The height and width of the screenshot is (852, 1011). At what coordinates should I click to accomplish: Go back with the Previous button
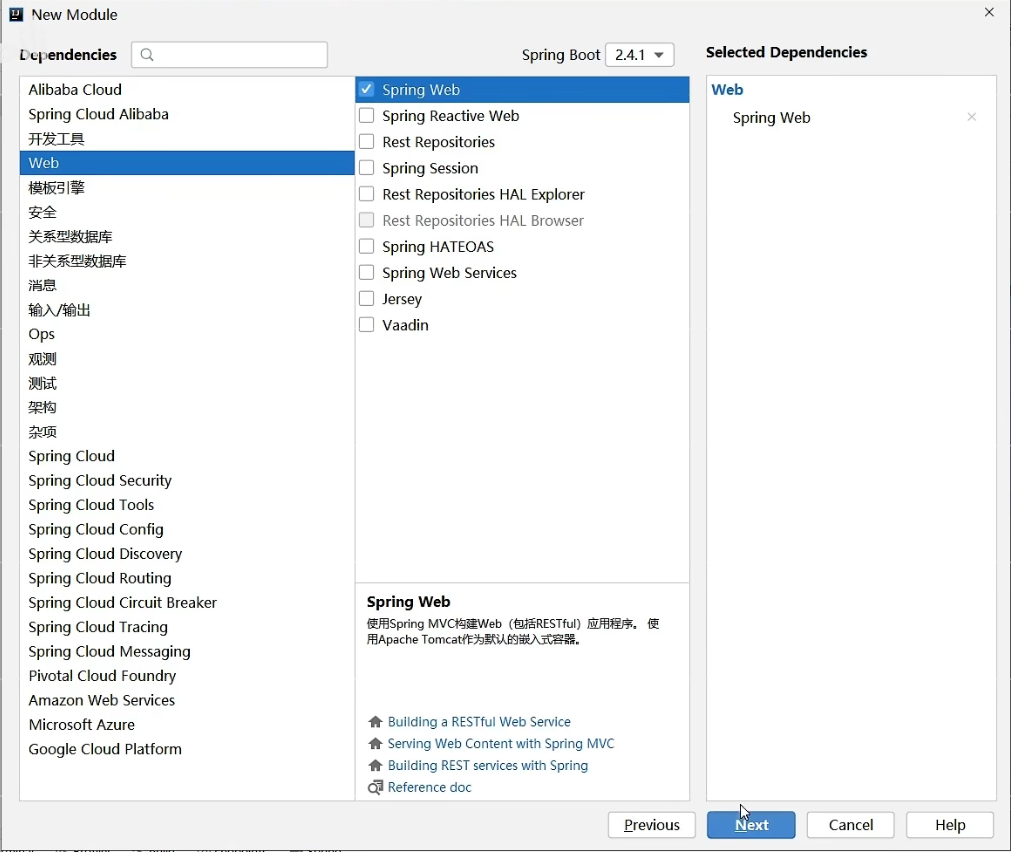coord(651,825)
